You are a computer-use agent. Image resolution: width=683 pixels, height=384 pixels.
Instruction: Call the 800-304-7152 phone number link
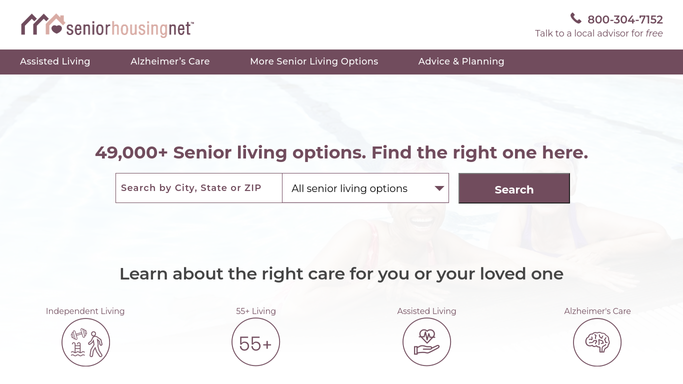625,19
